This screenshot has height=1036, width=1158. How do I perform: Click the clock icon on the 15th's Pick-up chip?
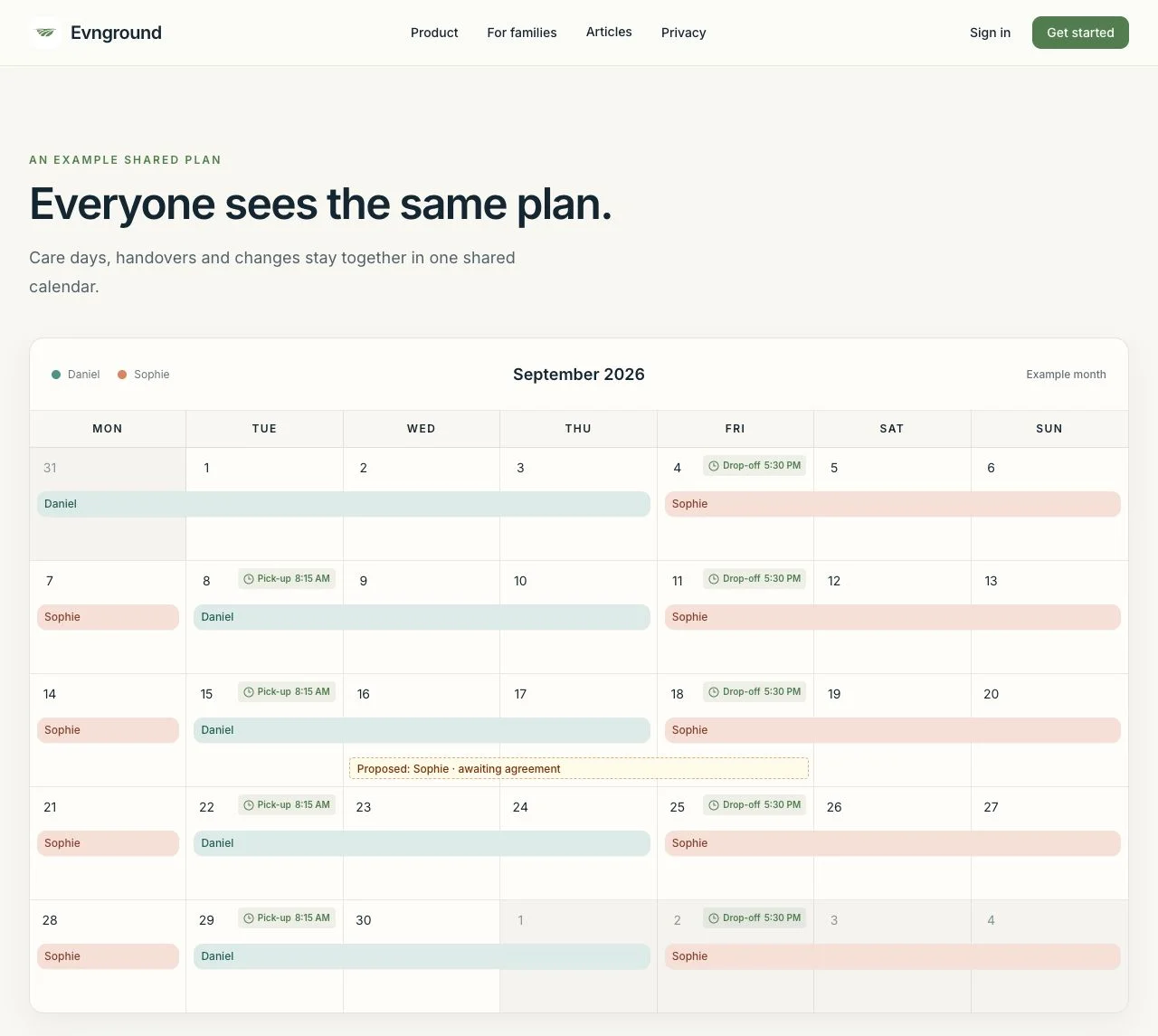pyautogui.click(x=249, y=692)
